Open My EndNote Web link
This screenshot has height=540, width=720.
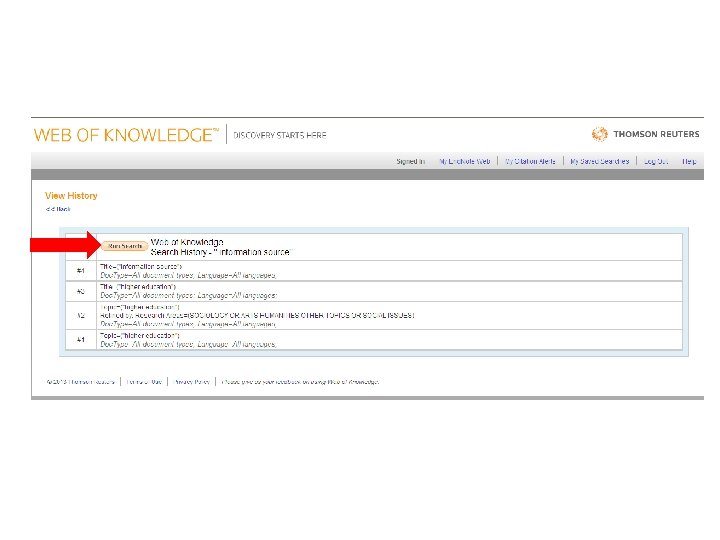pos(465,161)
